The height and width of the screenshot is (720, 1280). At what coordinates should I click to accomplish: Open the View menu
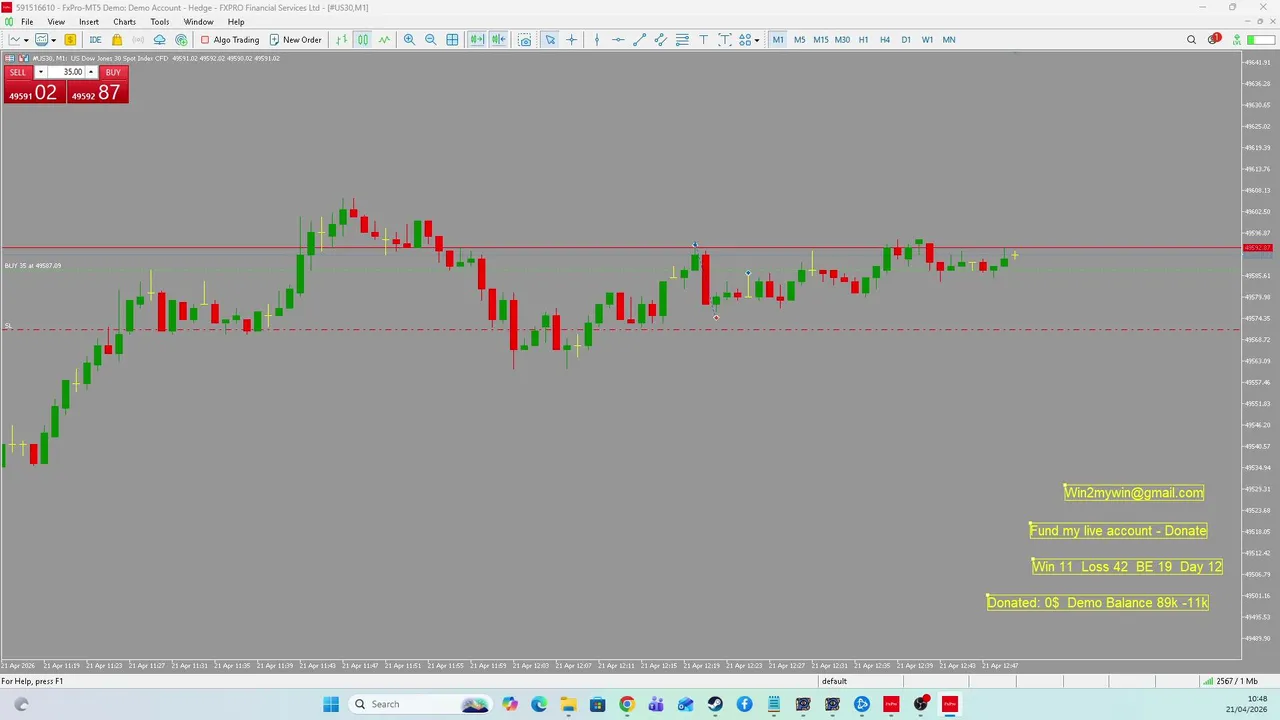[x=56, y=22]
